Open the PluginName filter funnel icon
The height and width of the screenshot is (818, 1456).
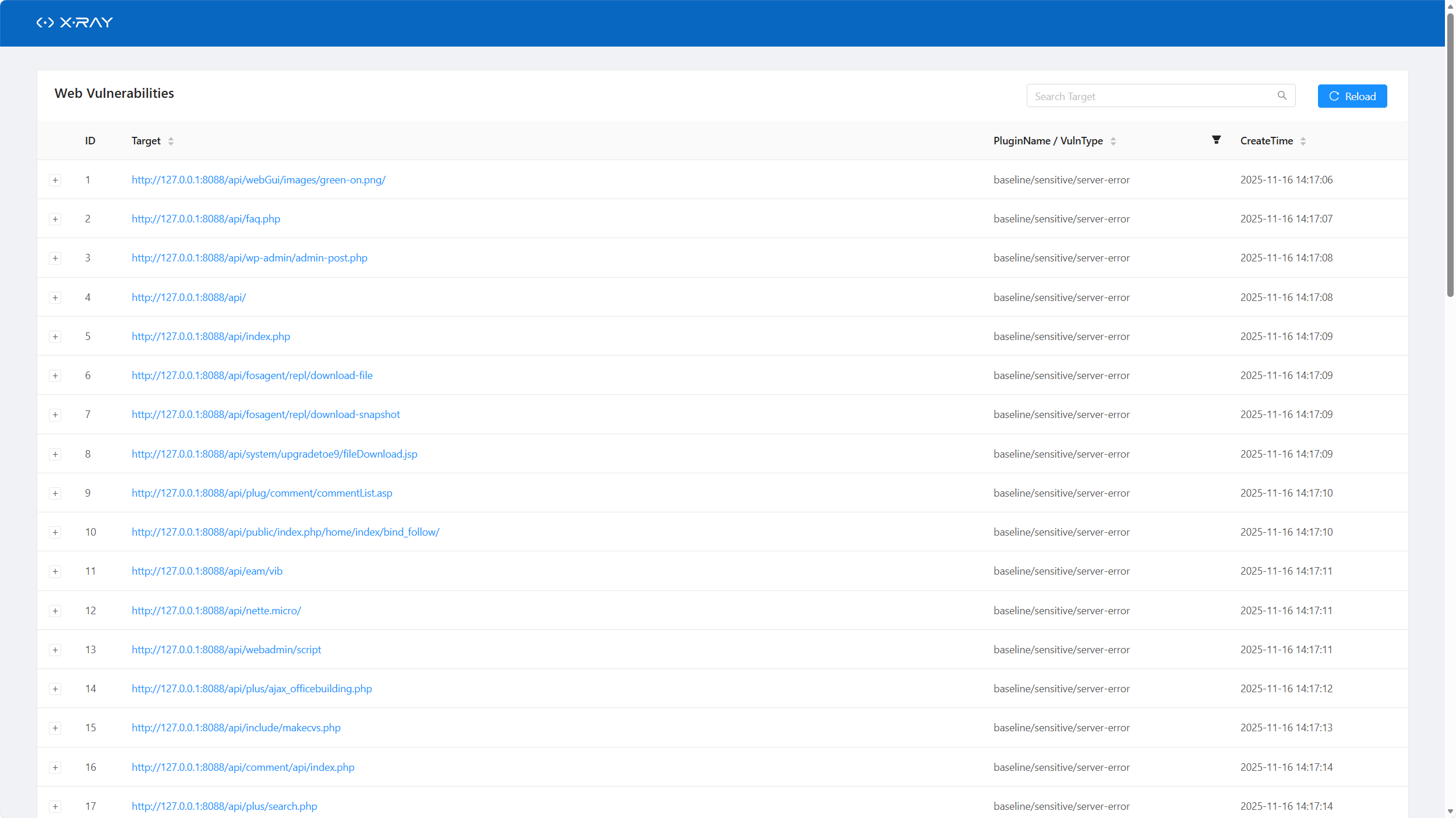click(1216, 140)
